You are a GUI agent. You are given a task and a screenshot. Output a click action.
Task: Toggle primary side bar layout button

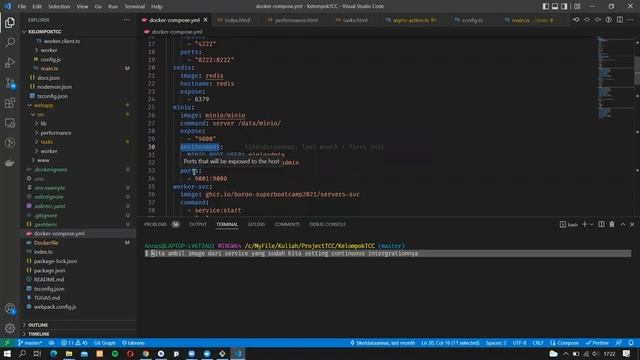546,6
